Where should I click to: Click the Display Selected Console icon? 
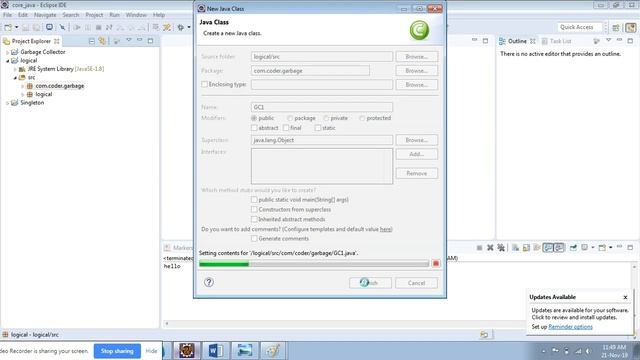(x=585, y=247)
